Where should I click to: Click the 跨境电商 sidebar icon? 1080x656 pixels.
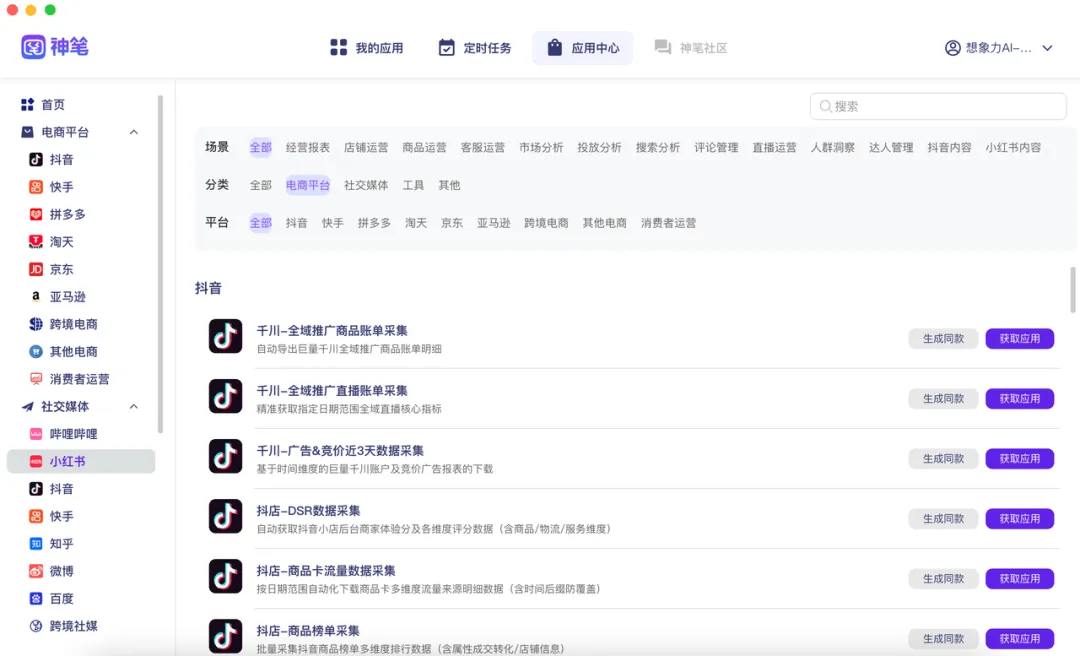[36, 324]
